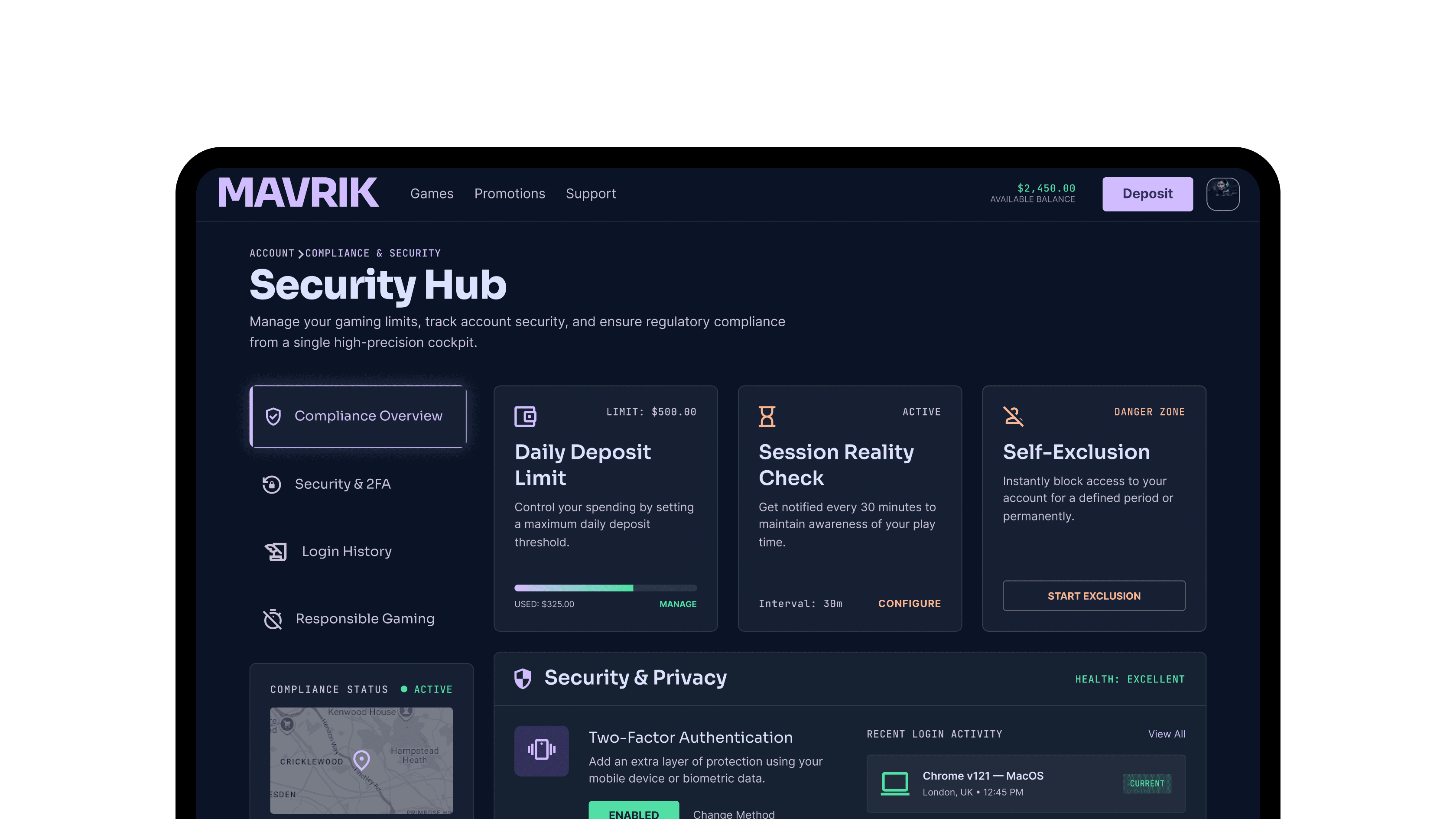Screen dimensions: 1456x819
Task: Click the CURRENT session badge
Action: [x=1147, y=784]
